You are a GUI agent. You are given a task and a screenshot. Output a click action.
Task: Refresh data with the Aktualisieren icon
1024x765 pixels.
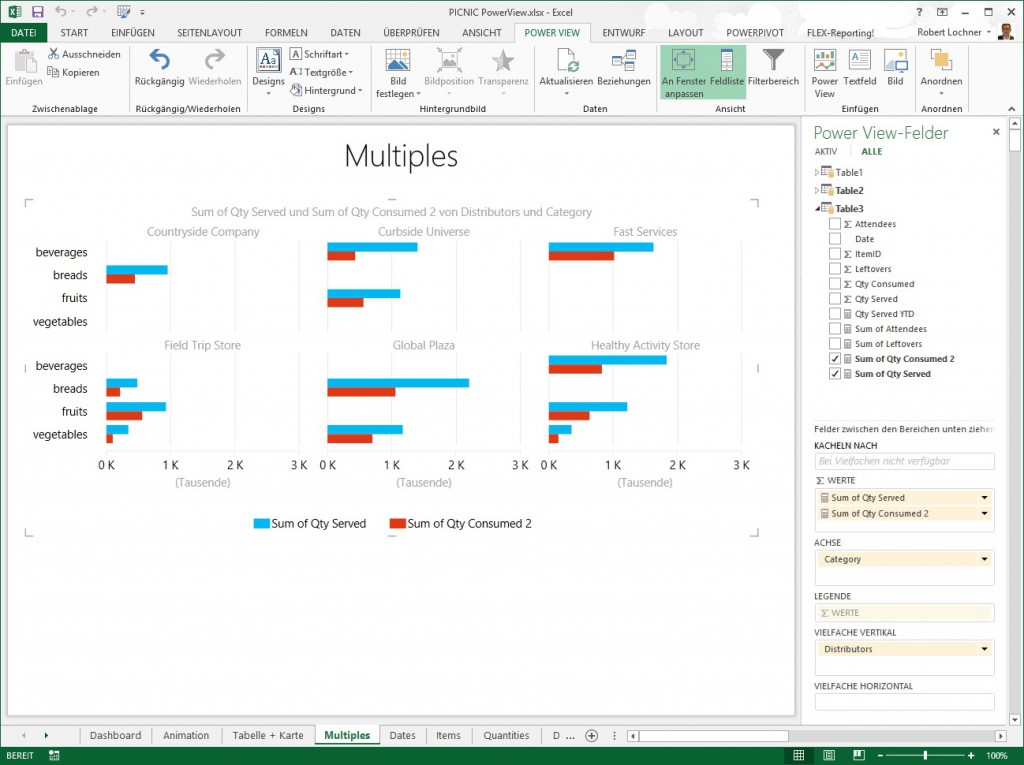coord(566,61)
